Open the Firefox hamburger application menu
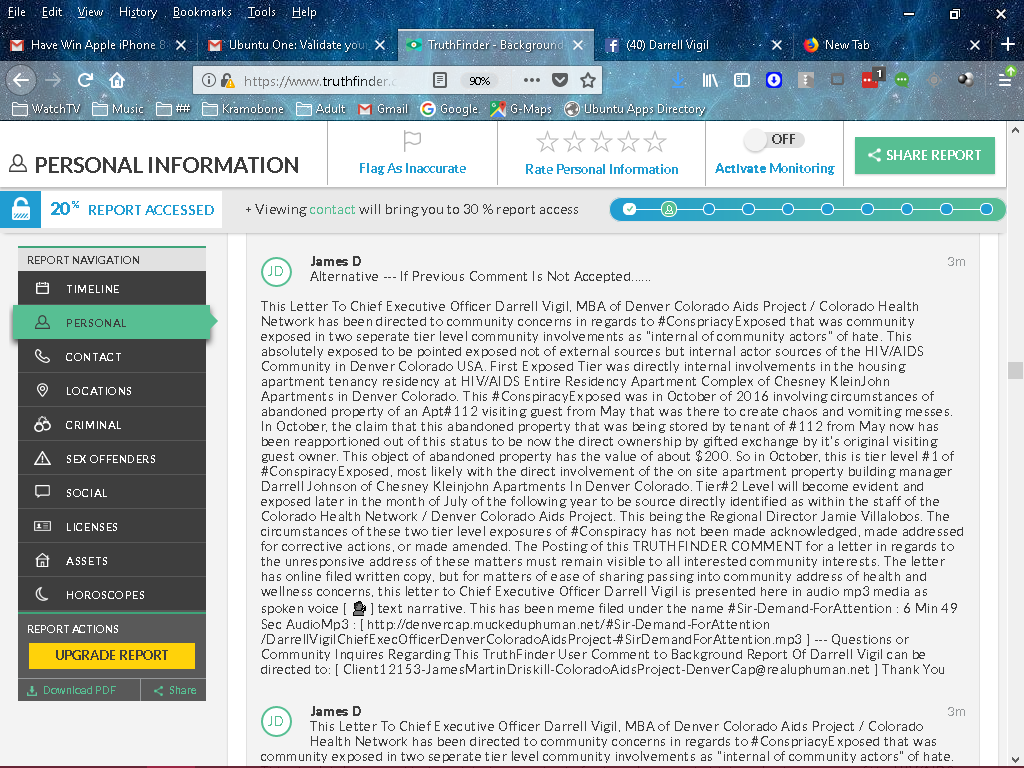This screenshot has width=1024, height=768. pyautogui.click(x=1006, y=80)
